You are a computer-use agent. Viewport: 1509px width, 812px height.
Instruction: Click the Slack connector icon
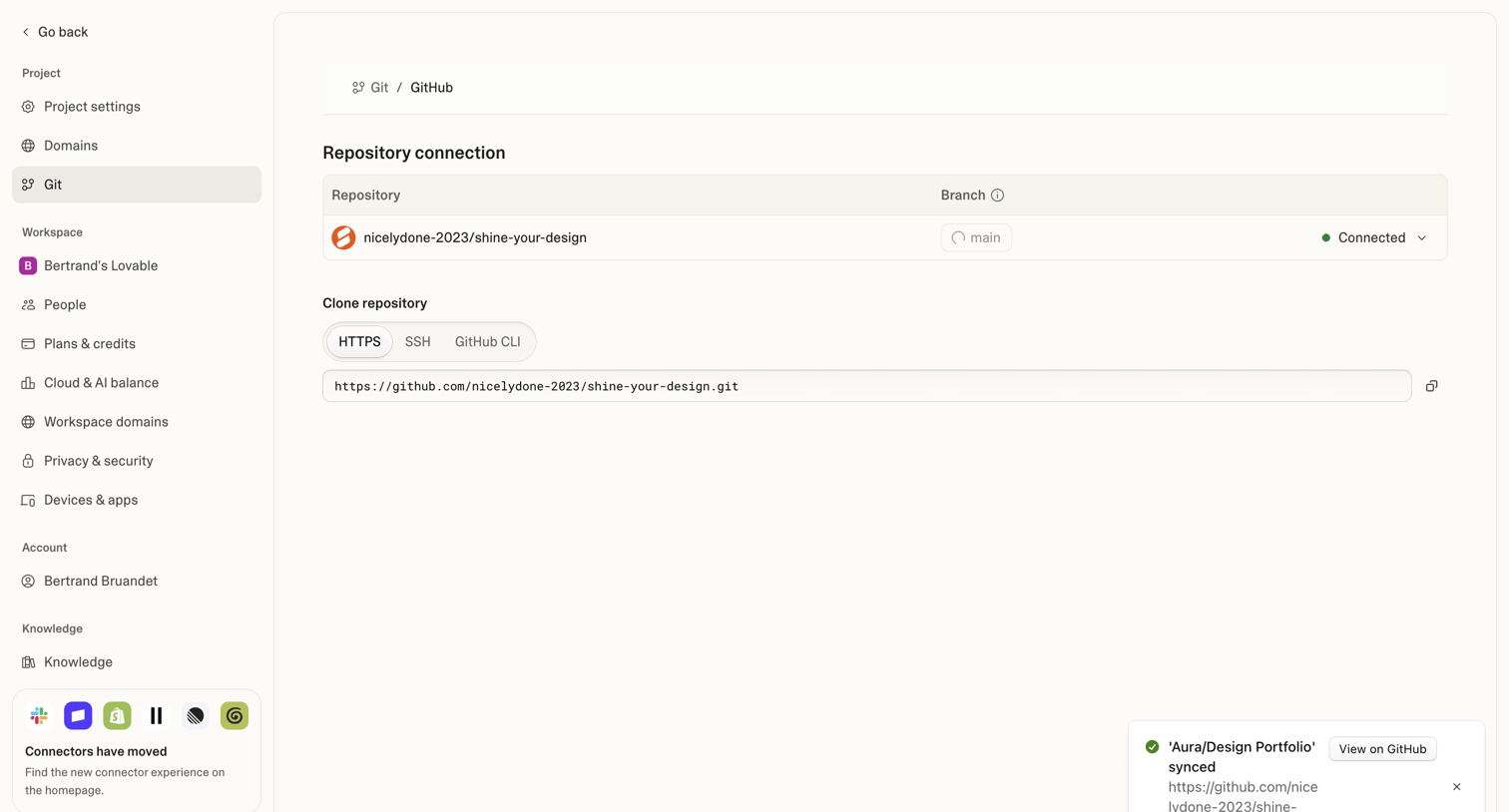coord(39,715)
